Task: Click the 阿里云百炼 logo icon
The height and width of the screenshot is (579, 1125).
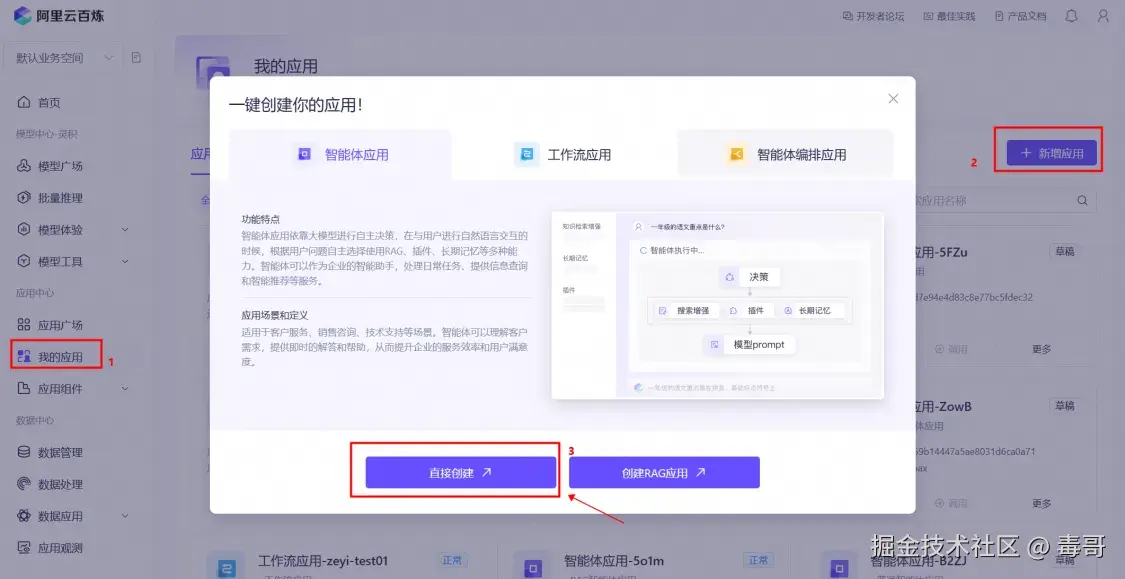Action: (22, 15)
